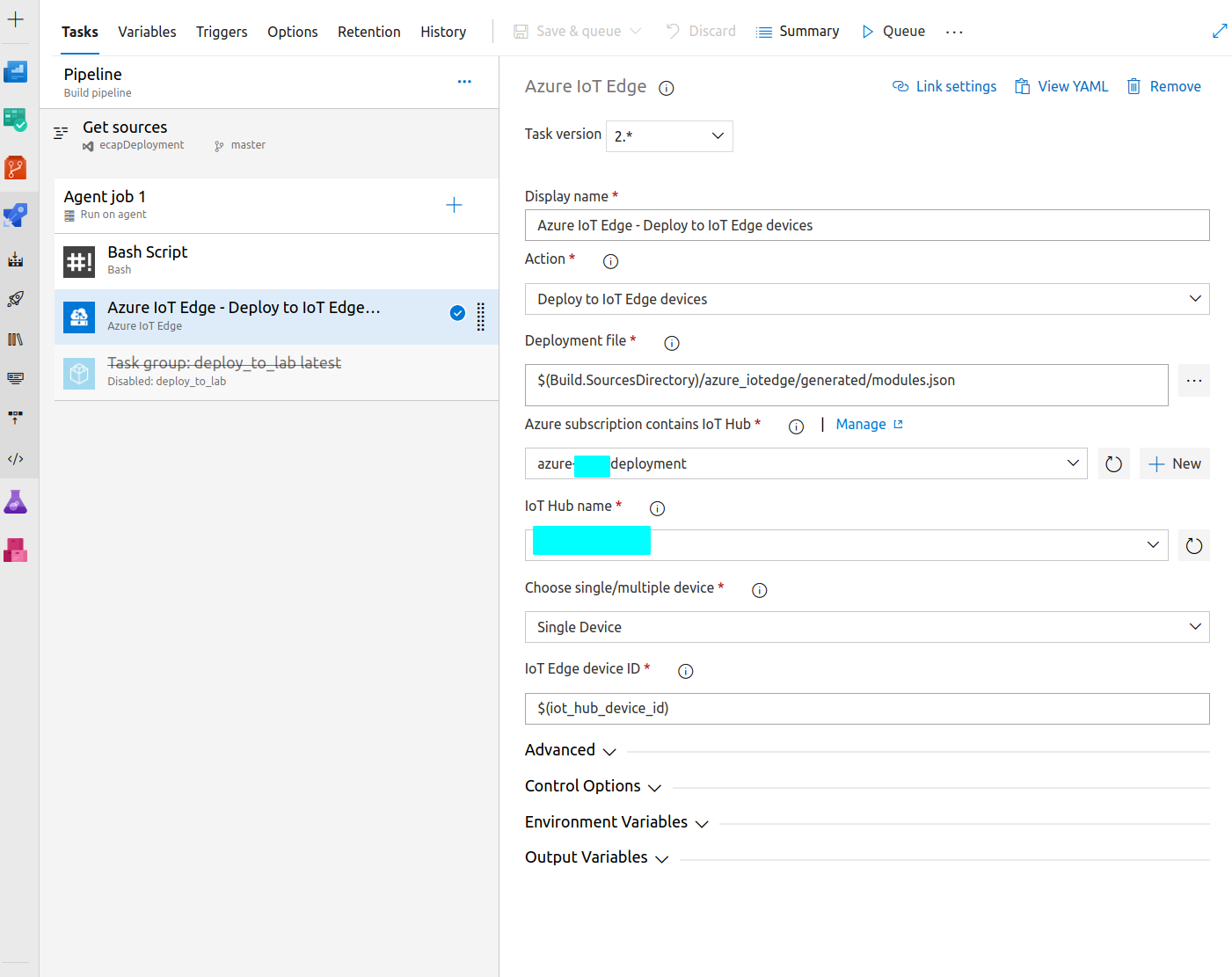This screenshot has height=977, width=1232.
Task: Expand the Output Variables section
Action: [597, 857]
